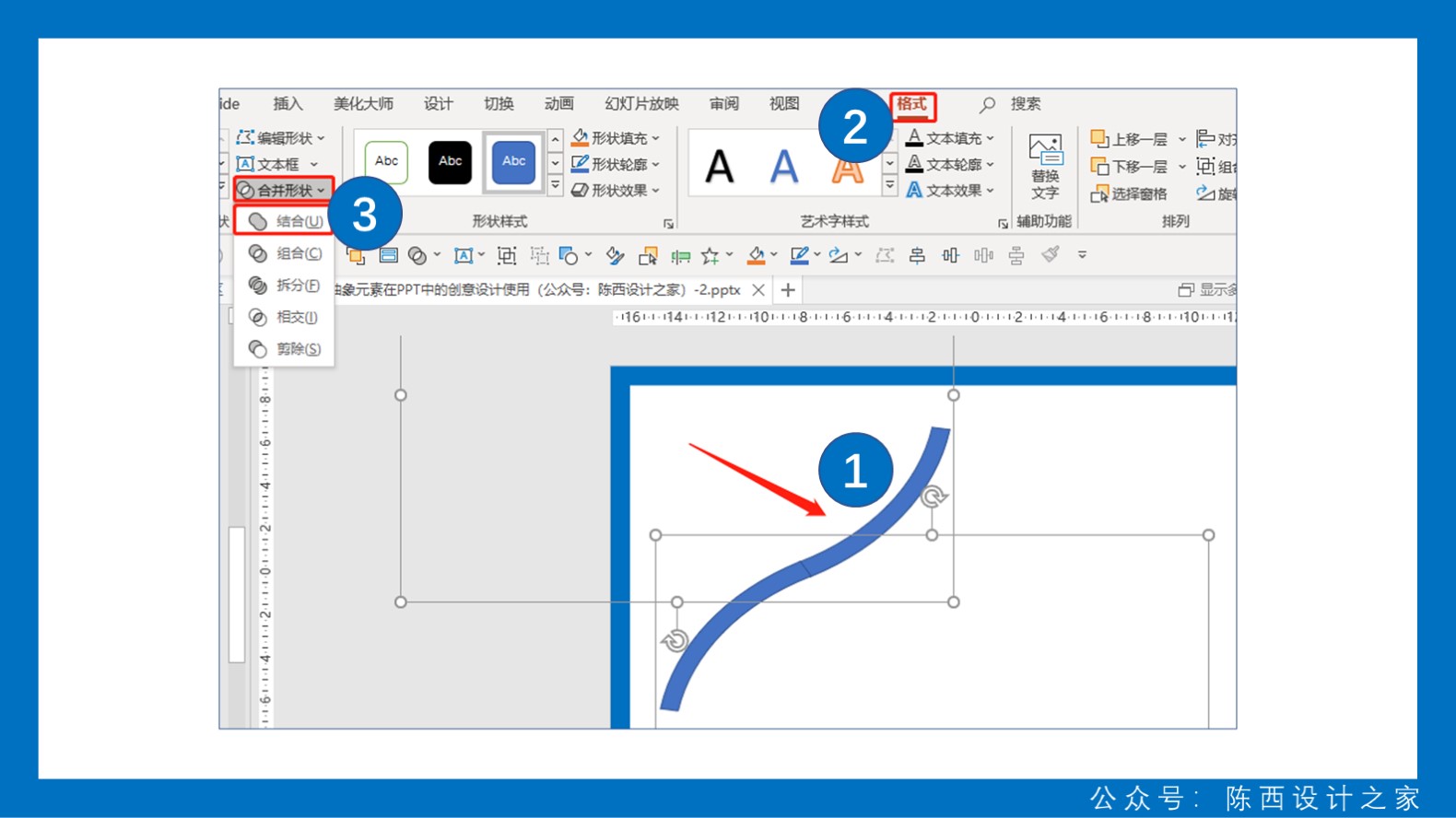Open the 形状填充 shape fill dropdown
This screenshot has width=1456, height=818.
click(616, 138)
